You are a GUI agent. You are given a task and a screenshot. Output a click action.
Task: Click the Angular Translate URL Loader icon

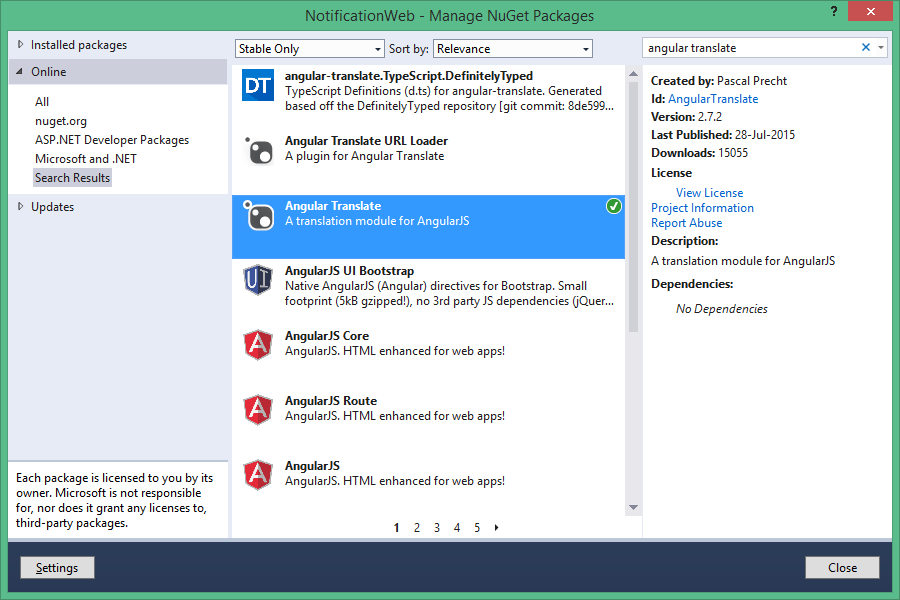point(259,152)
